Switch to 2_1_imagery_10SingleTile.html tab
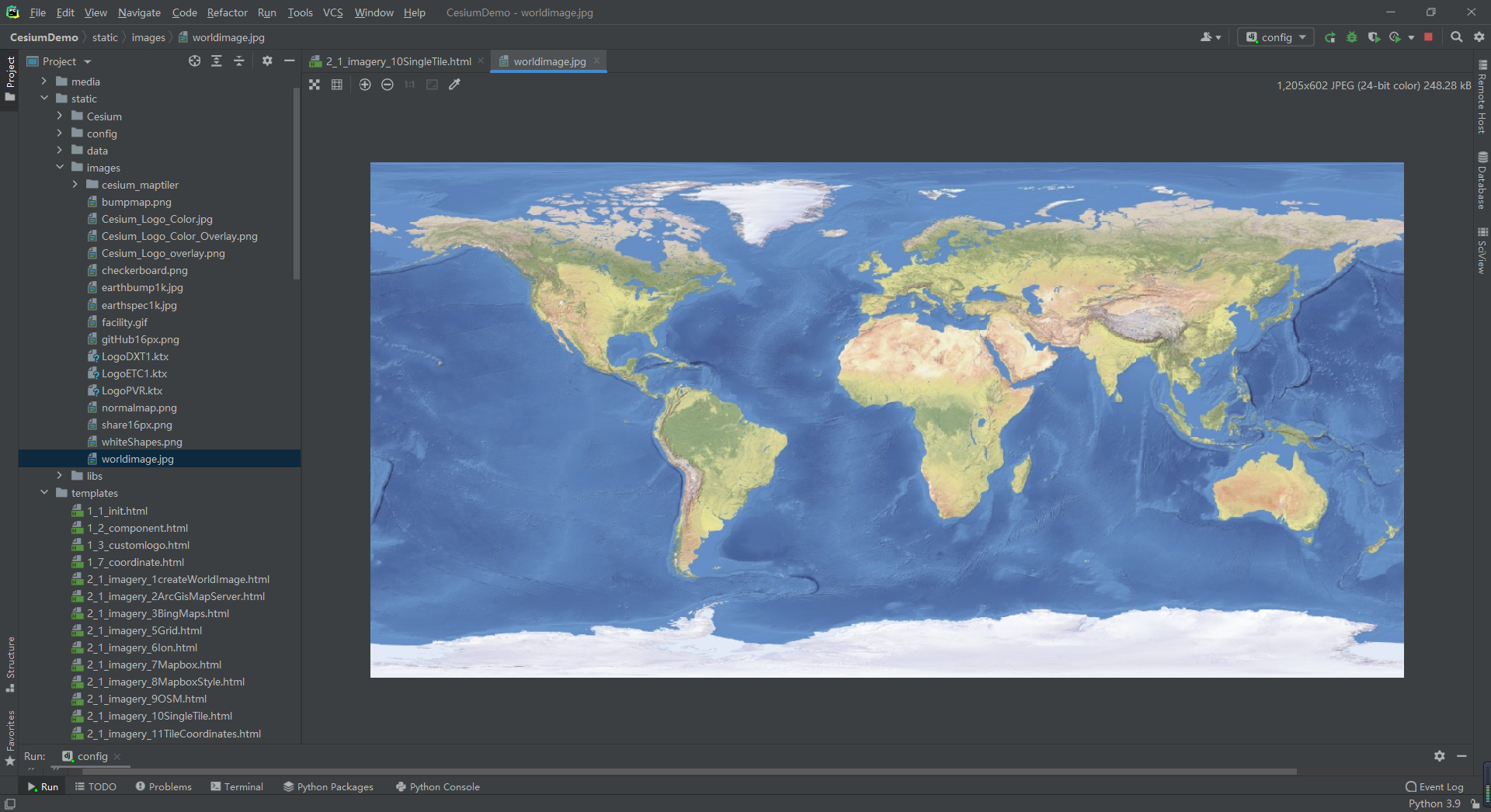Viewport: 1491px width, 812px height. (398, 61)
